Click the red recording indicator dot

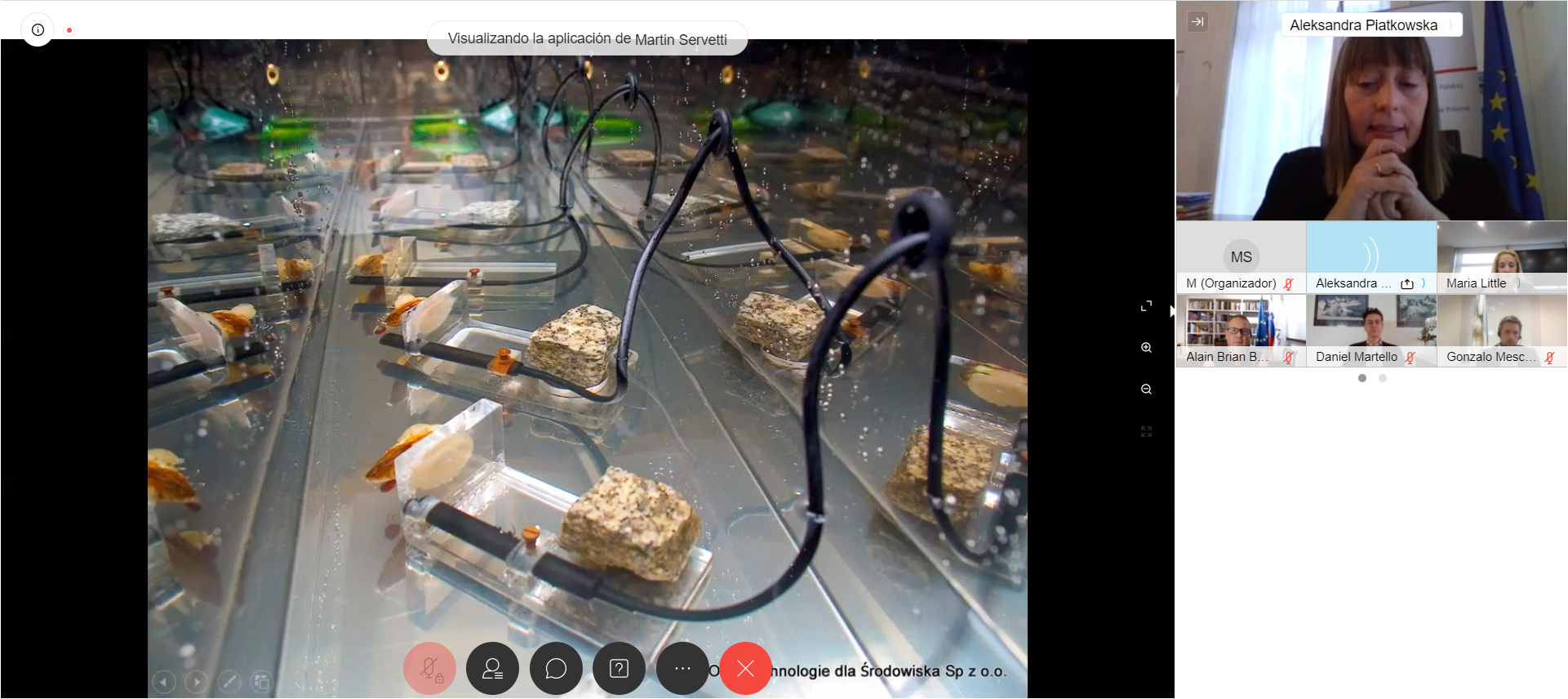pyautogui.click(x=69, y=30)
